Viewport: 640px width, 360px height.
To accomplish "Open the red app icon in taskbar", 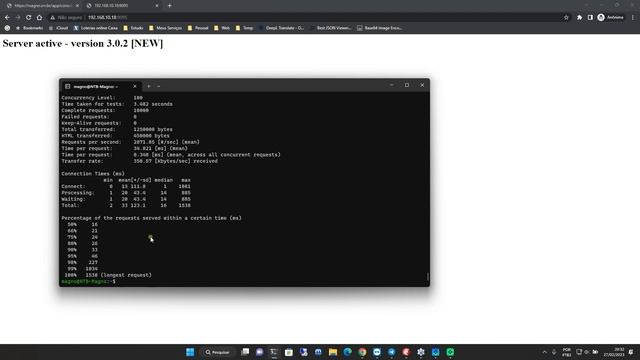I will point(406,352).
